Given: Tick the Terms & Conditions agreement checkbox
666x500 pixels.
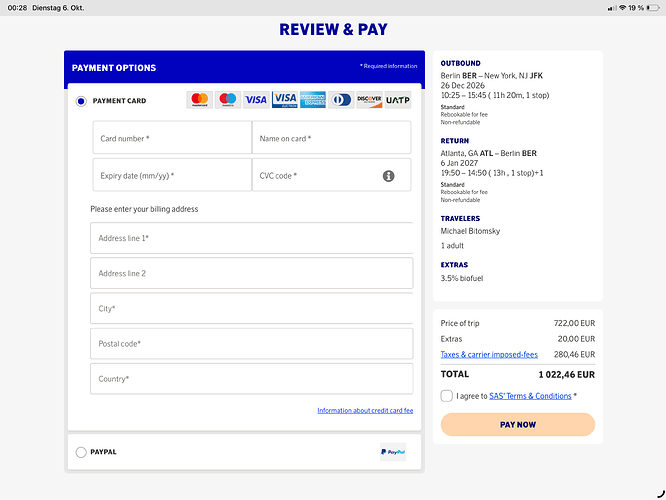Looking at the screenshot, I should pyautogui.click(x=446, y=396).
